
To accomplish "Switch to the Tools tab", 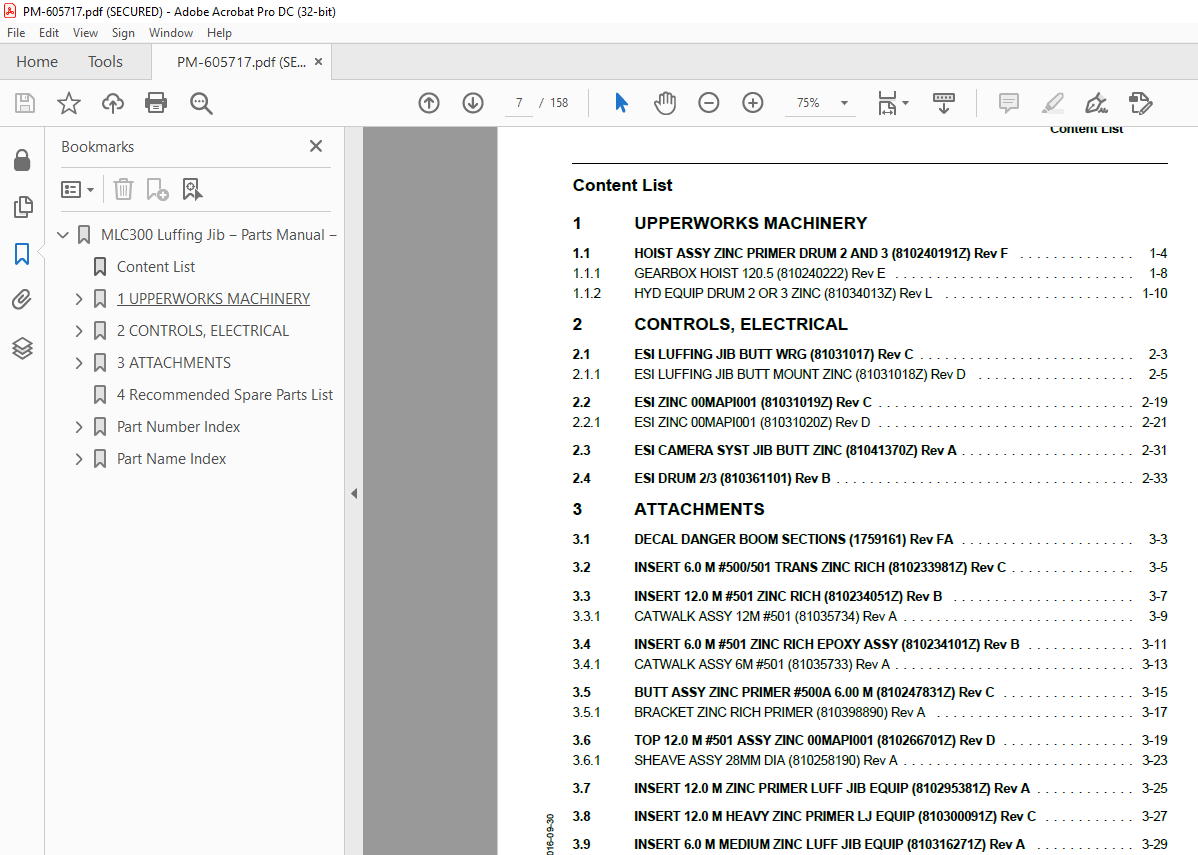I will click(105, 62).
